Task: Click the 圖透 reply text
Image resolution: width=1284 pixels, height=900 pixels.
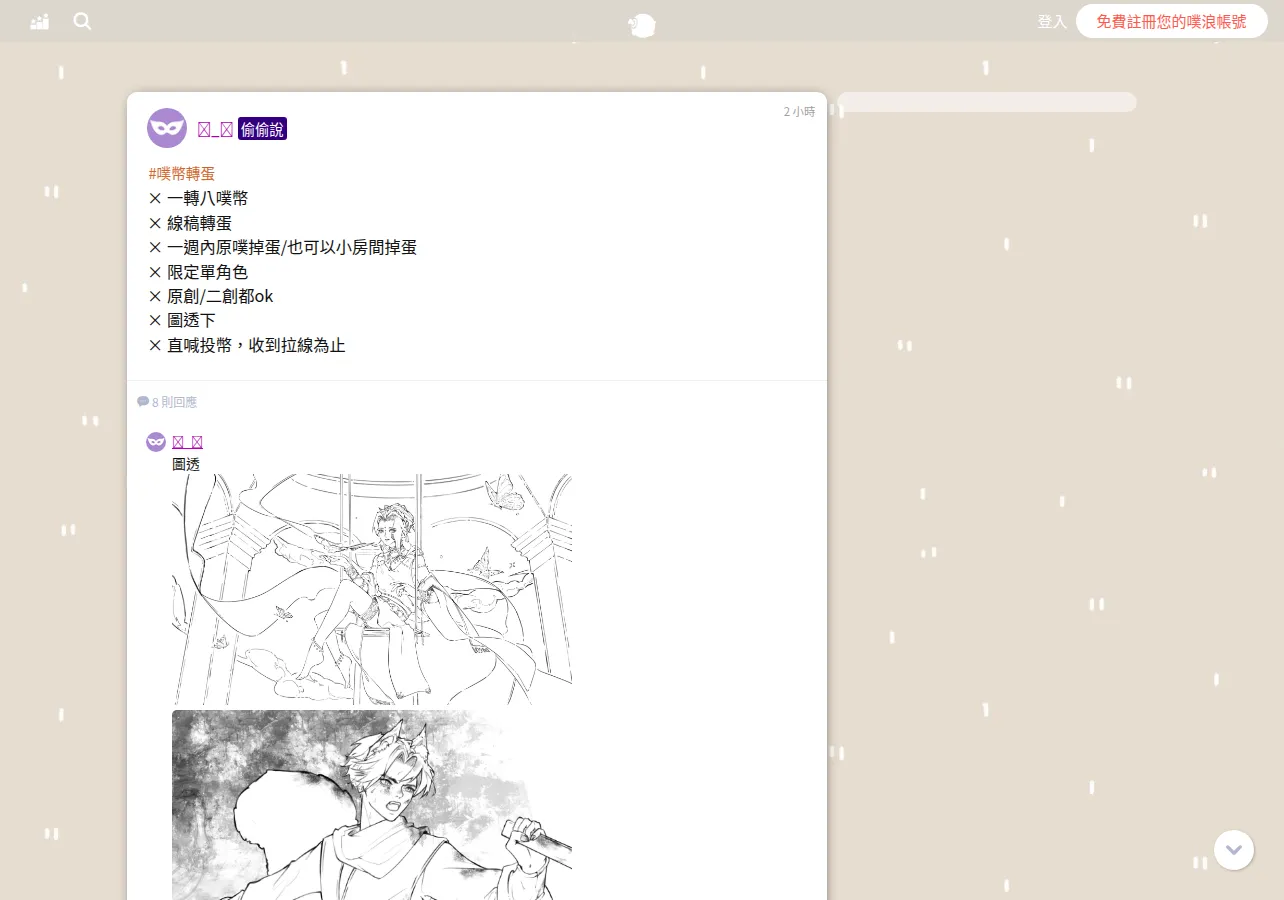Action: 186,464
